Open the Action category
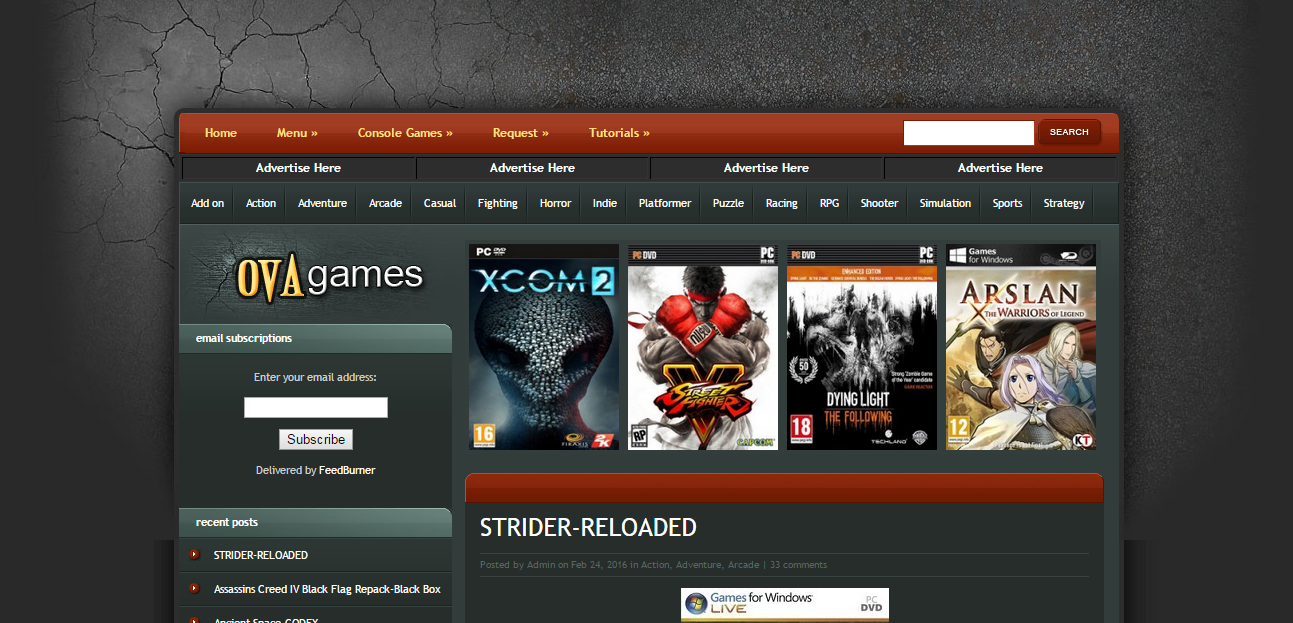The height and width of the screenshot is (623, 1293). [261, 203]
